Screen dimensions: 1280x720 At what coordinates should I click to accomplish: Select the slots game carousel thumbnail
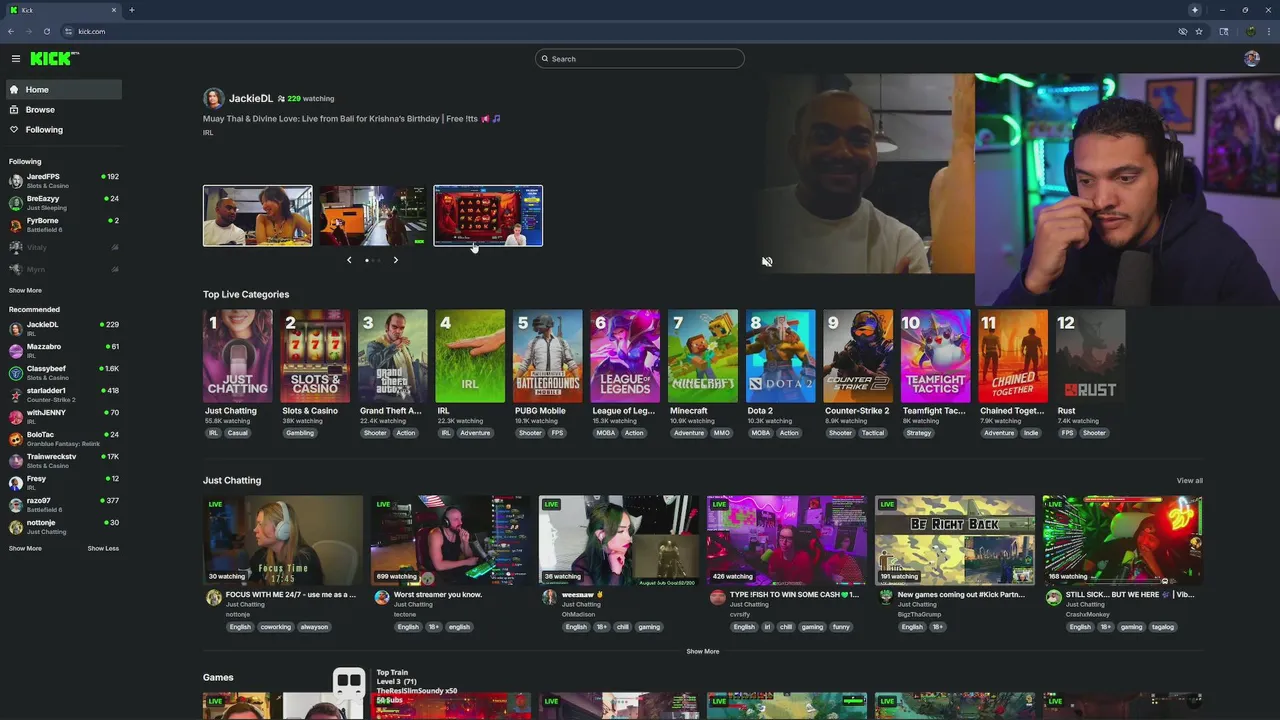488,216
